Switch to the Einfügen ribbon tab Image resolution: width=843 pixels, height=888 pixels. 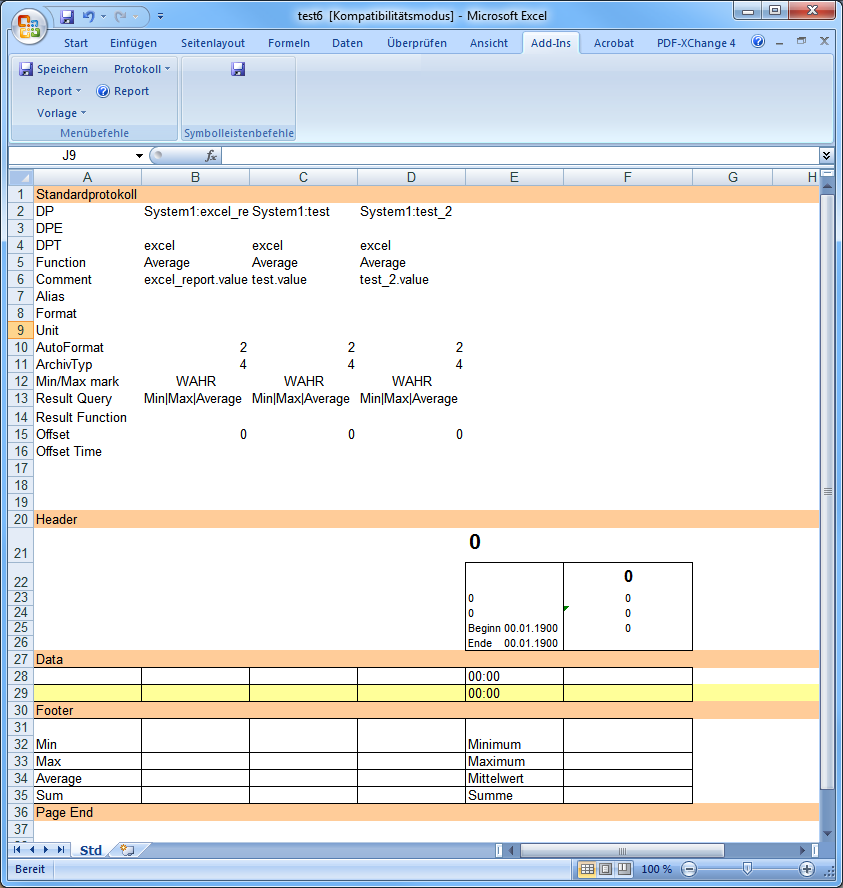[133, 43]
